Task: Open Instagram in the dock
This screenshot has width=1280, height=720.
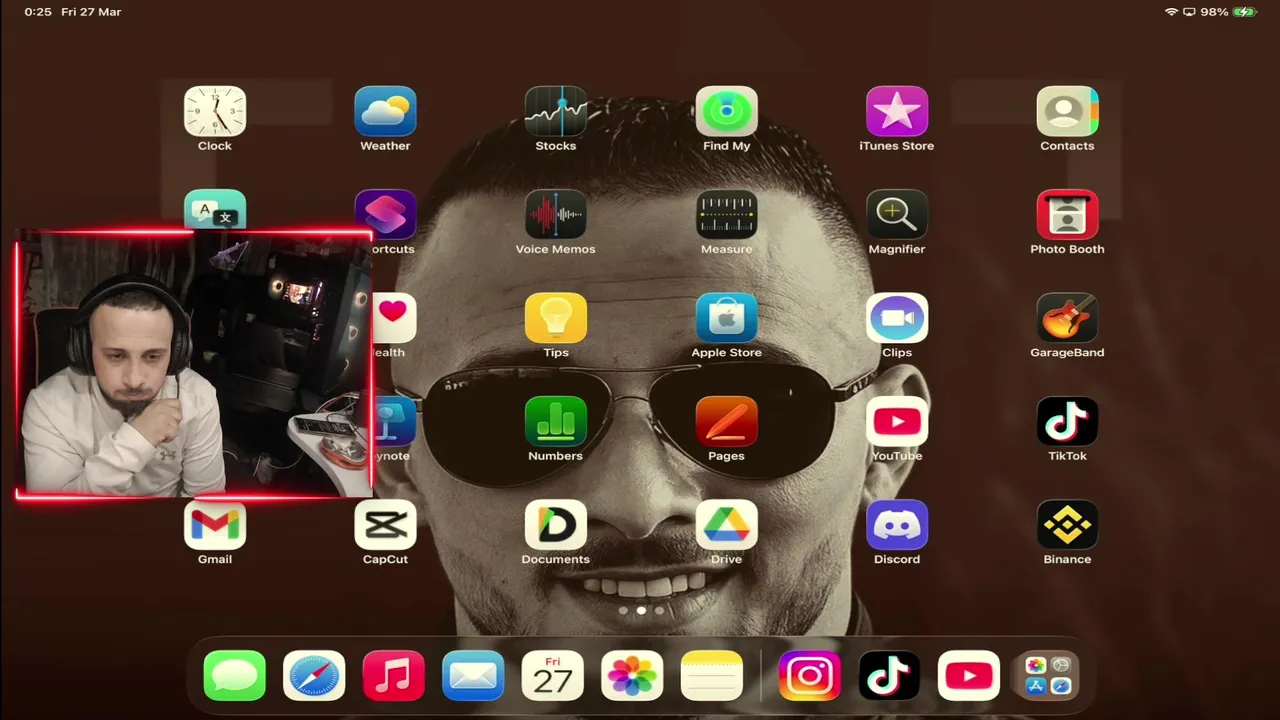Action: 810,676
